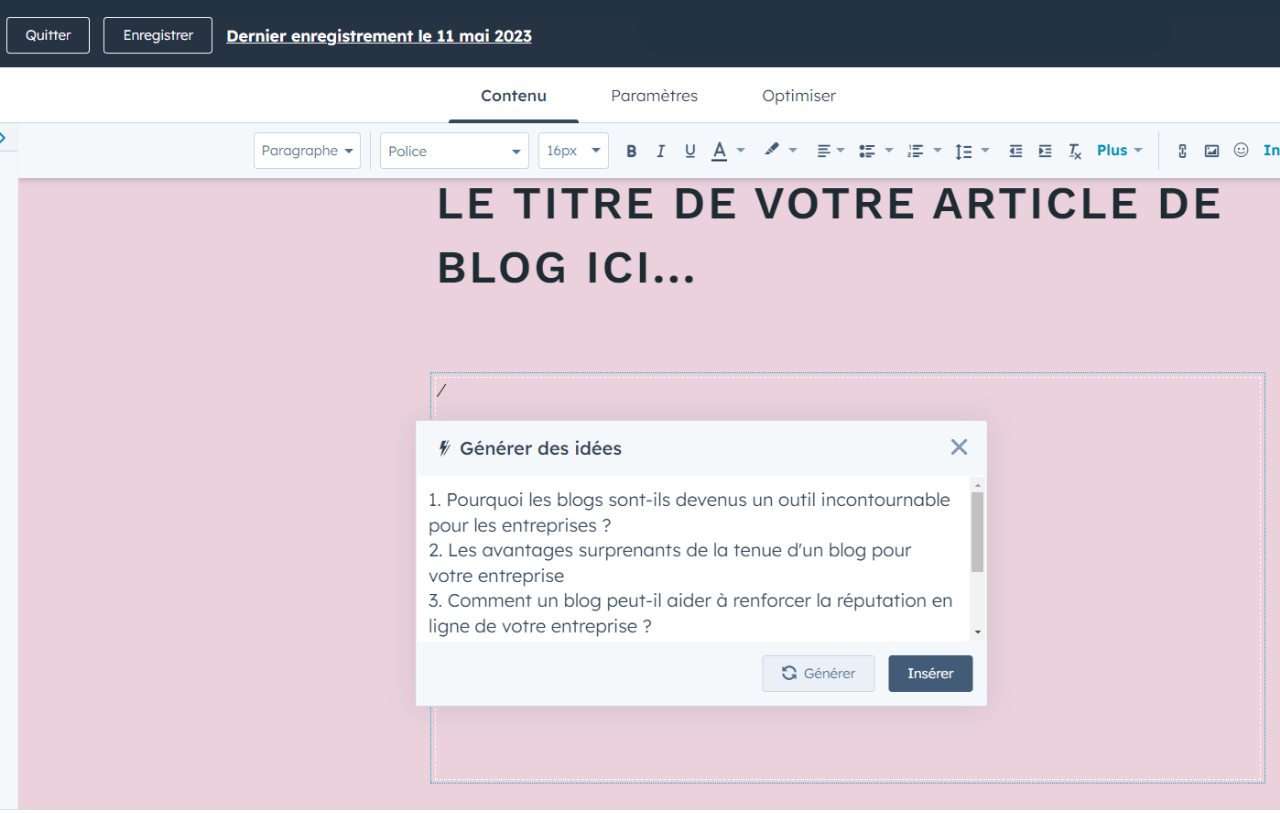Switch to the Optimiser tab
The image size is (1280, 813).
tap(798, 96)
